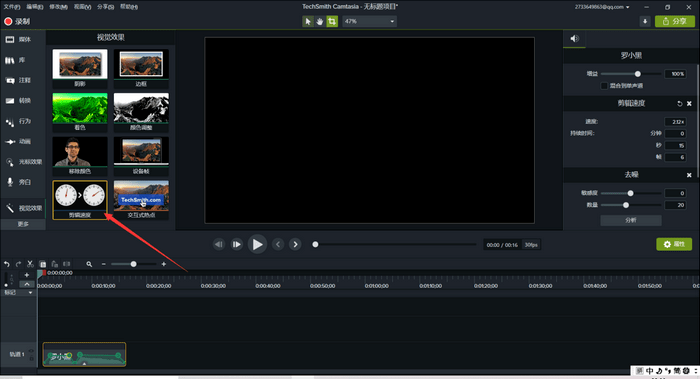Viewport: 700px width, 379px height.
Task: Click the download arrow icon near share
Action: 645,21
